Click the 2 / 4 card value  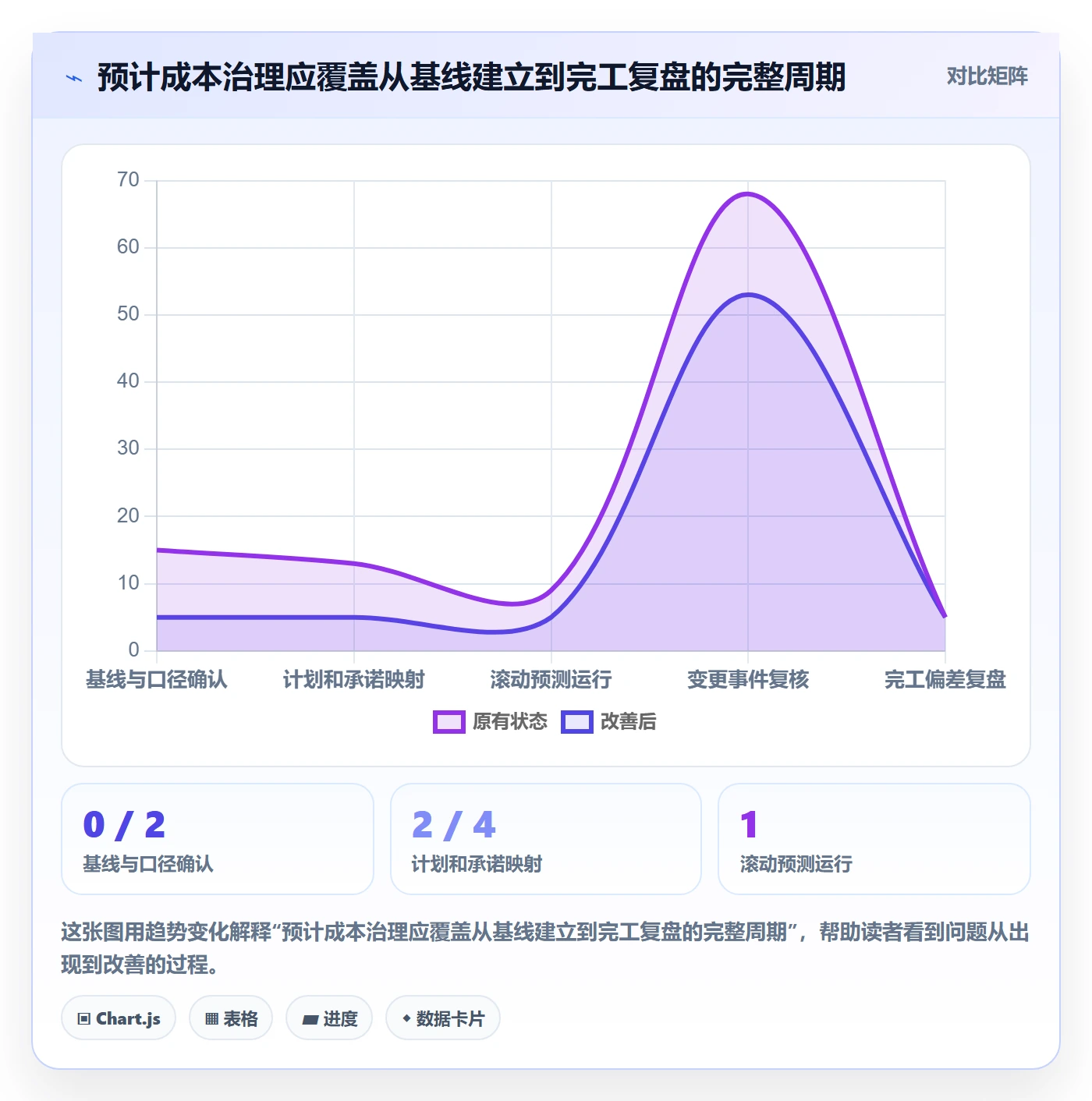(454, 825)
